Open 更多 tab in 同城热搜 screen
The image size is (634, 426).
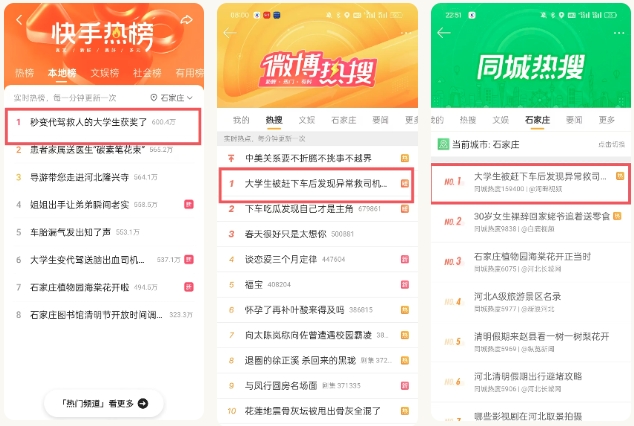(607, 120)
